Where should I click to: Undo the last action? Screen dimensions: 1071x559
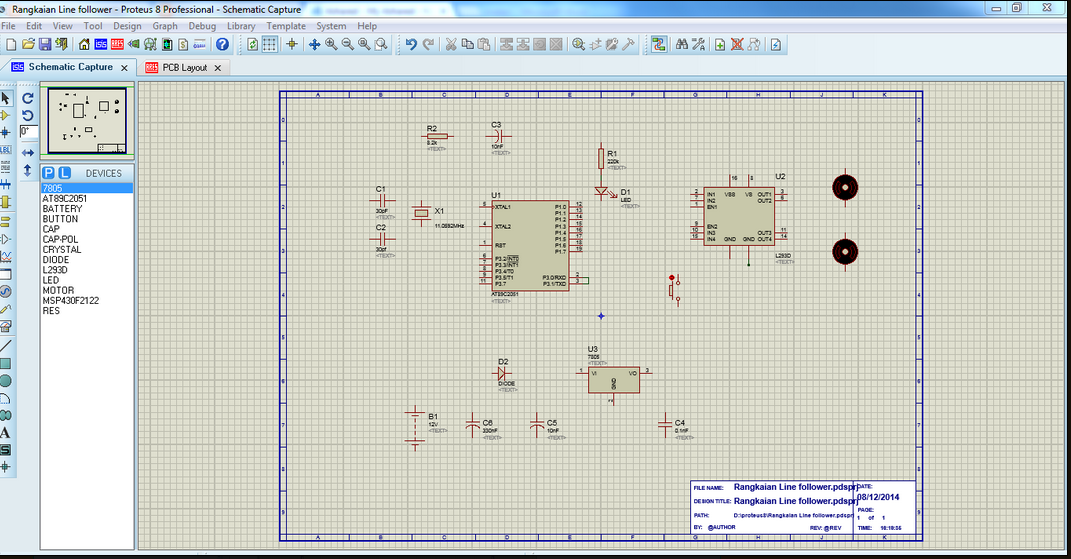411,44
